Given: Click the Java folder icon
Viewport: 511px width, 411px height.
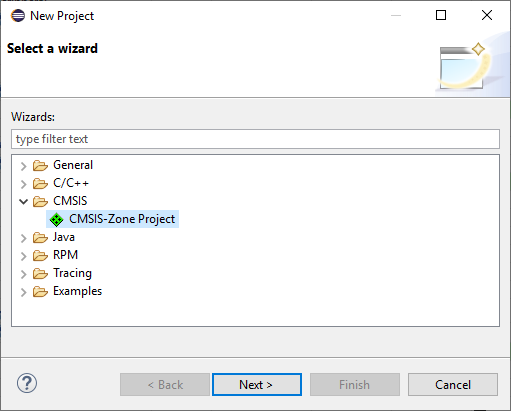Looking at the screenshot, I should point(40,237).
